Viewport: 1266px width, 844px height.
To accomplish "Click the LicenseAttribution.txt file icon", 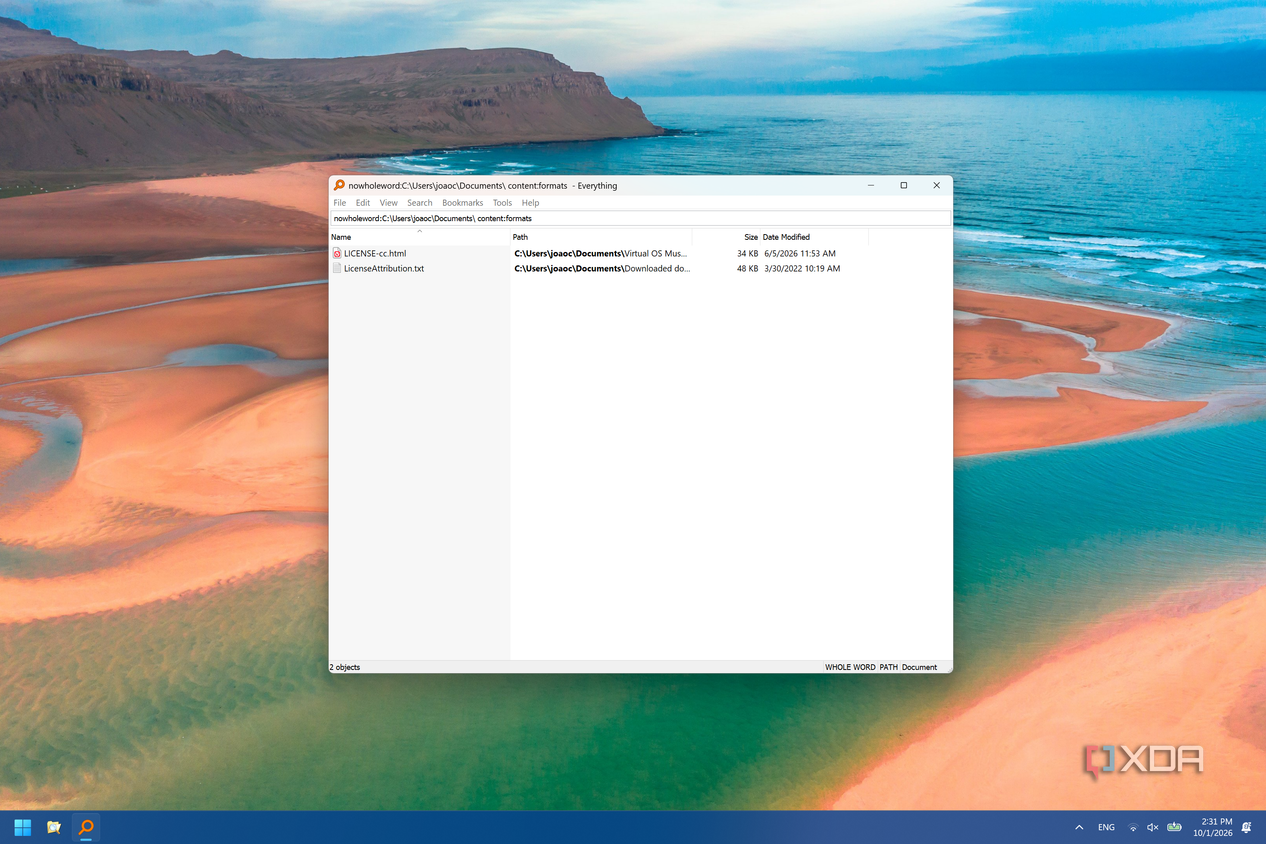I will pyautogui.click(x=337, y=269).
